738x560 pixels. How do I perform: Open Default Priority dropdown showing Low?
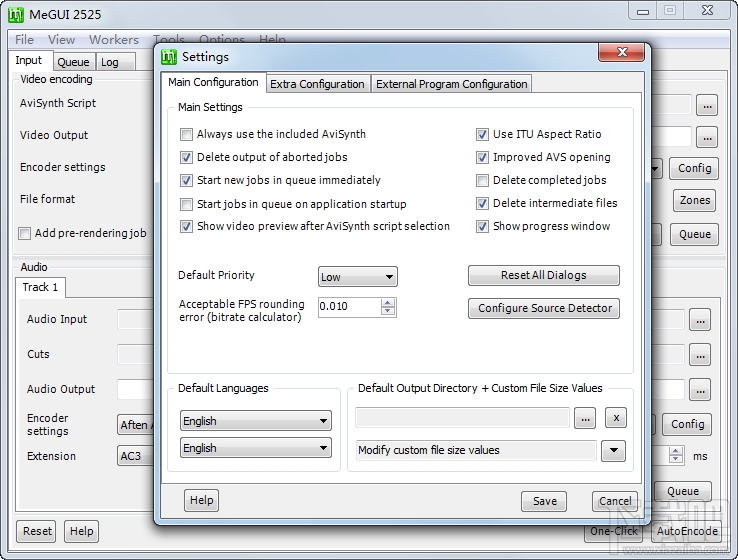pos(358,277)
